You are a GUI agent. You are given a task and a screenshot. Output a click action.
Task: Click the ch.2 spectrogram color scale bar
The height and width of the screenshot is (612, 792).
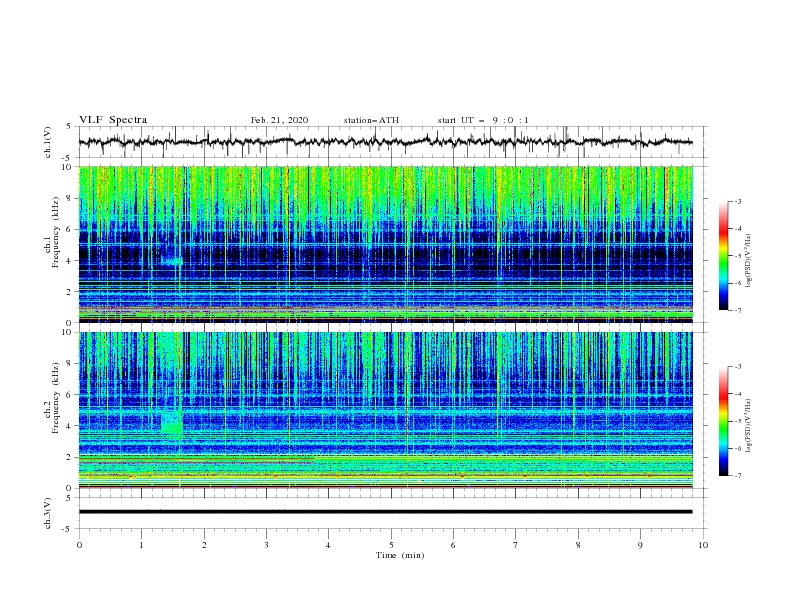723,421
